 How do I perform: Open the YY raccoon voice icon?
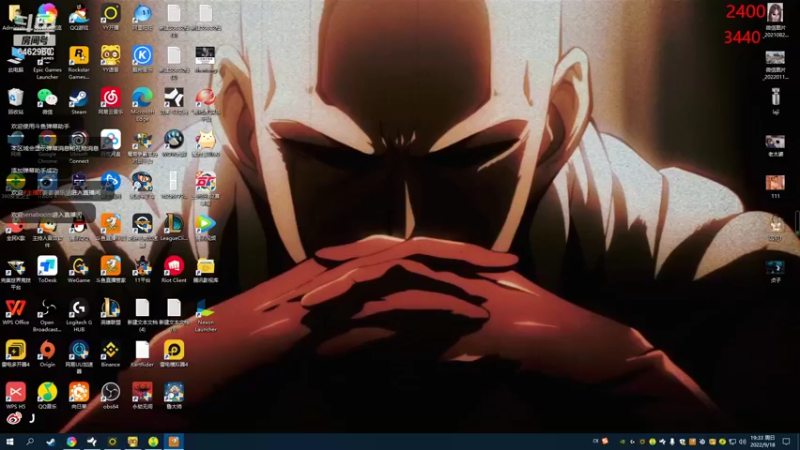point(110,59)
